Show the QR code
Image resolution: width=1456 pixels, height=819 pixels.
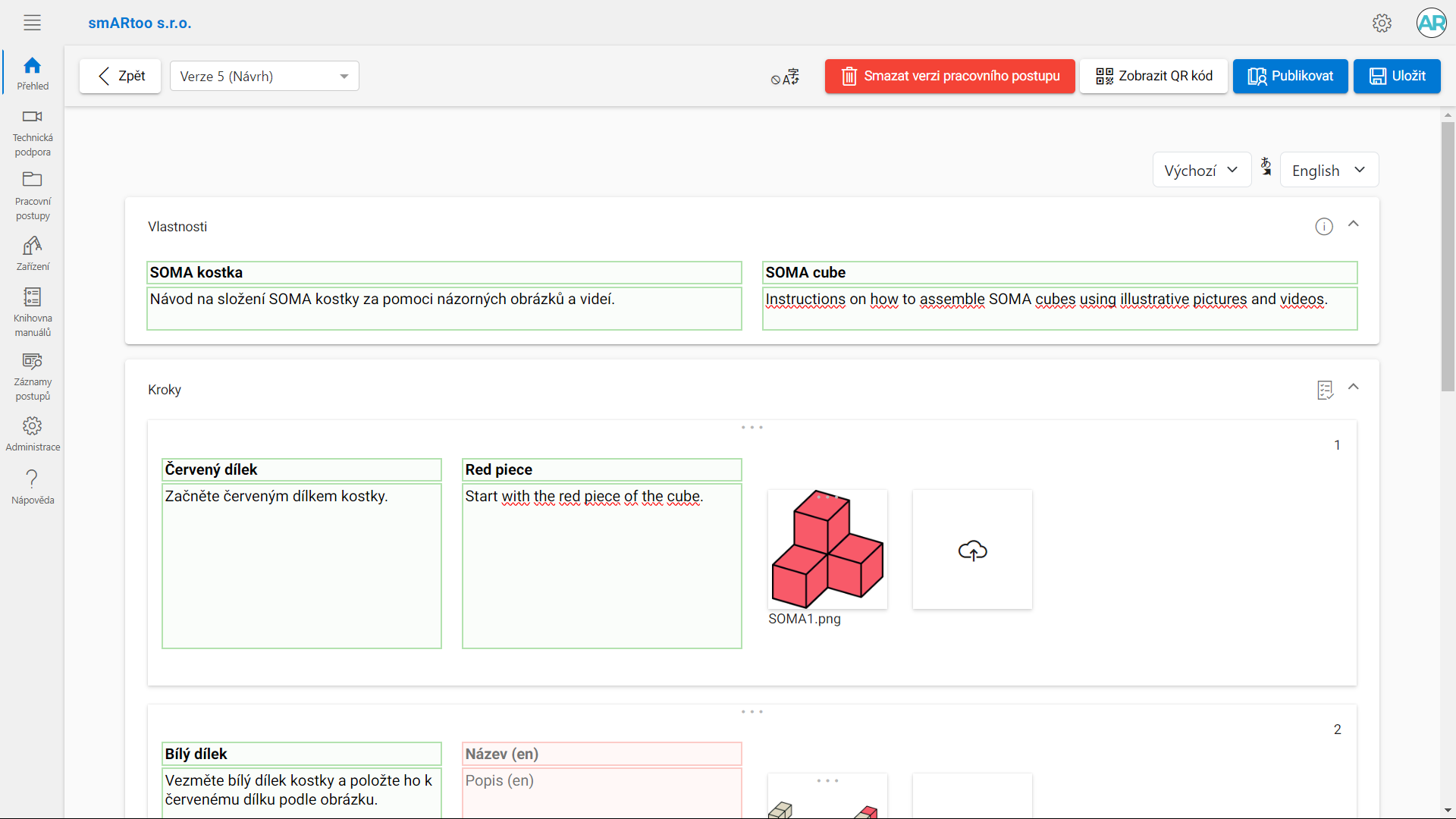click(x=1153, y=76)
